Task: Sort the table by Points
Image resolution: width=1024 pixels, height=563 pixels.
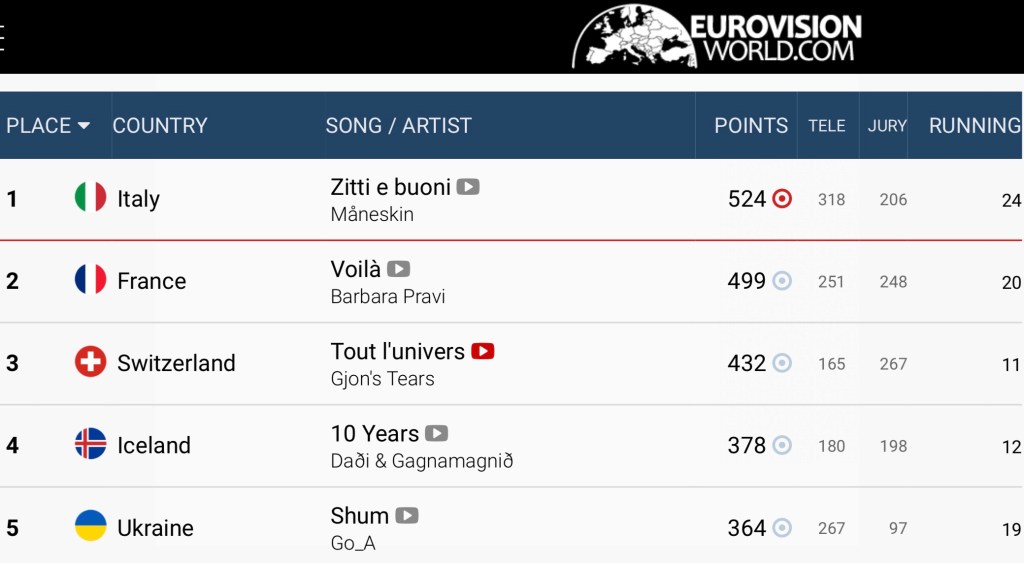Action: coord(750,125)
